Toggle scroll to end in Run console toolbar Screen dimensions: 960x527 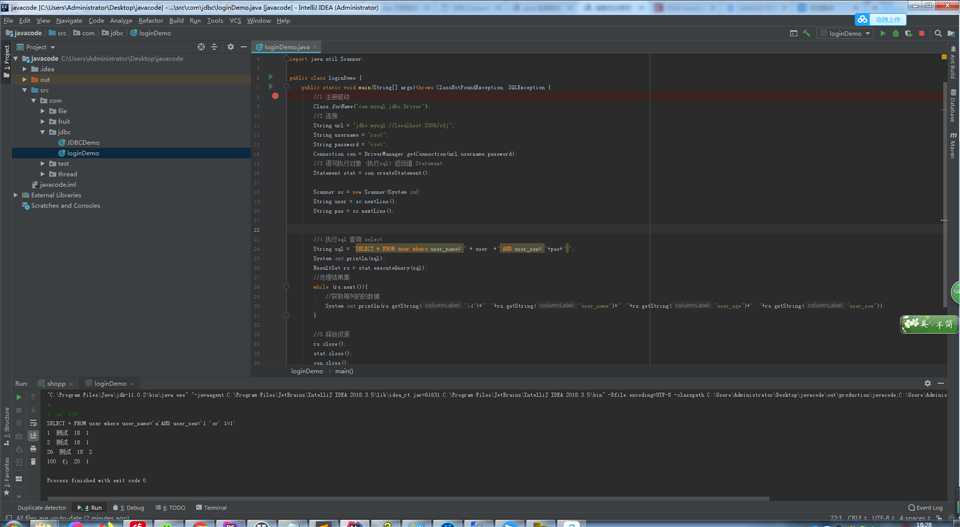[x=33, y=436]
